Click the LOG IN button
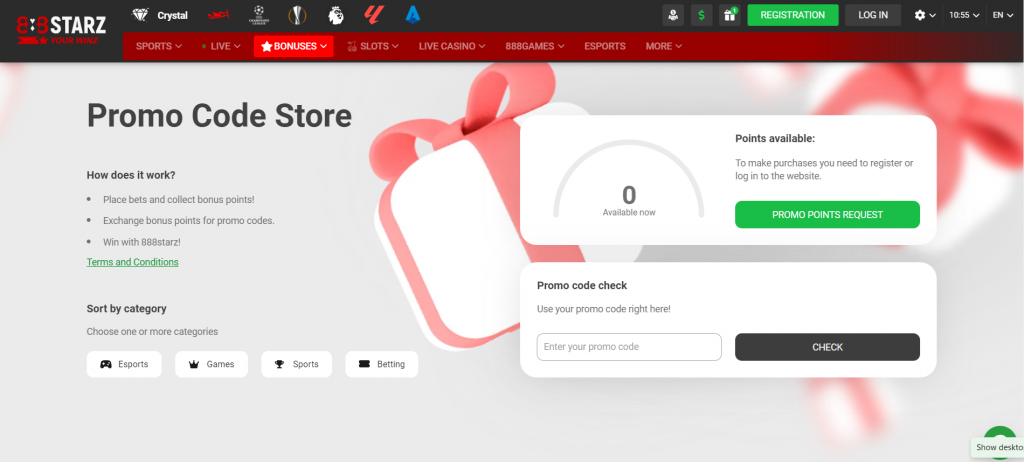The image size is (1024, 462). pos(873,15)
